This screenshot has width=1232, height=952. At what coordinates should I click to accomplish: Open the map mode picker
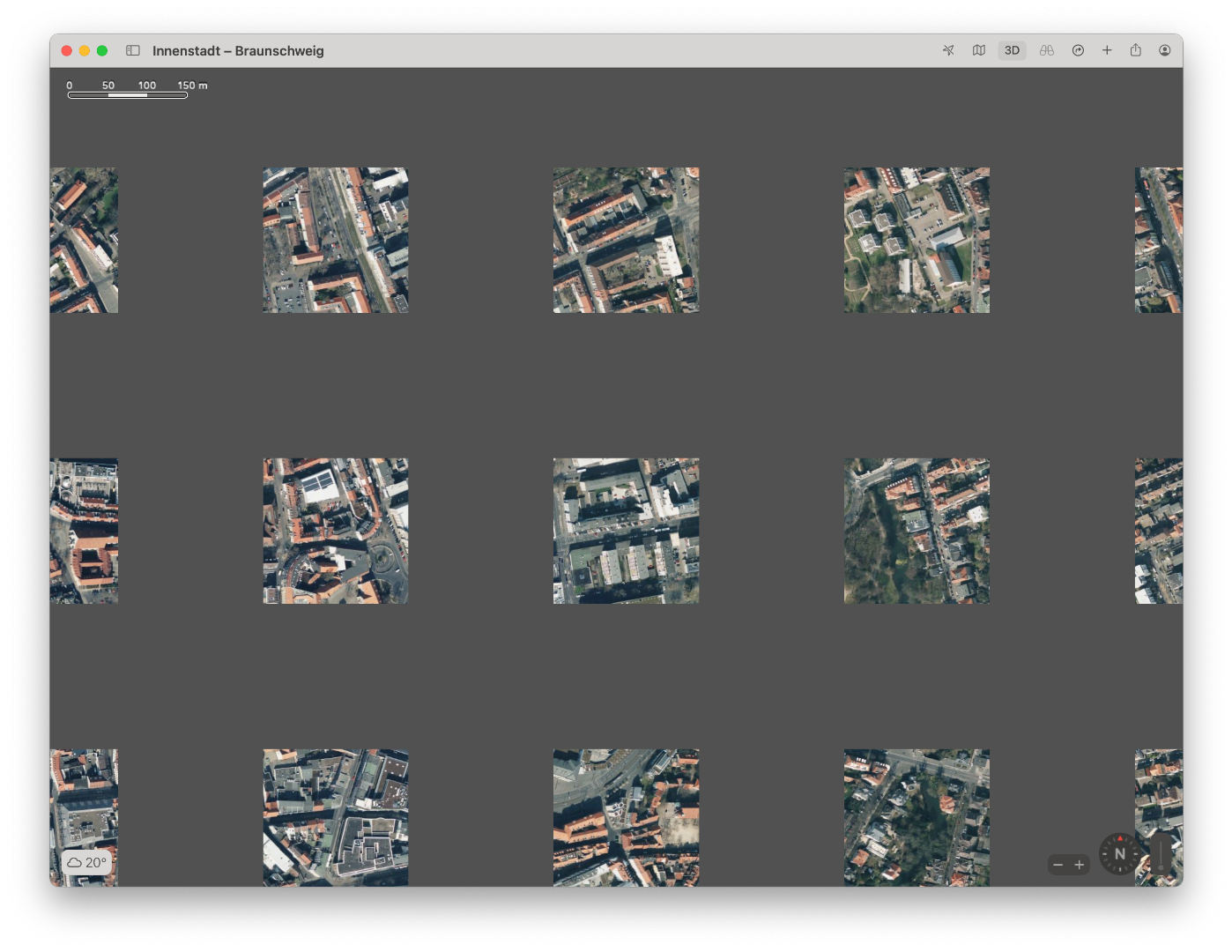tap(978, 50)
